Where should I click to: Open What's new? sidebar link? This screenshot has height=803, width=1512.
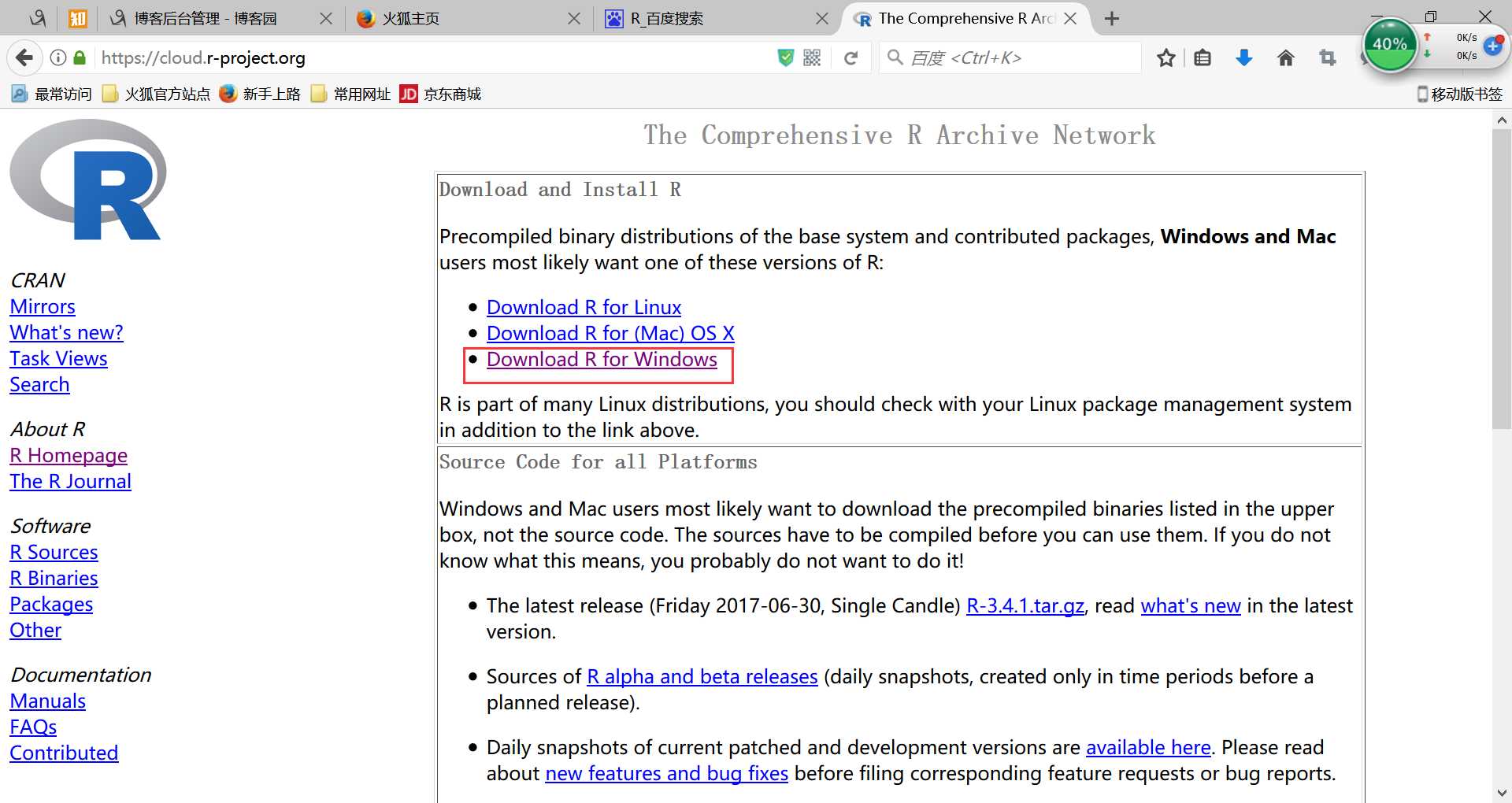(x=66, y=332)
